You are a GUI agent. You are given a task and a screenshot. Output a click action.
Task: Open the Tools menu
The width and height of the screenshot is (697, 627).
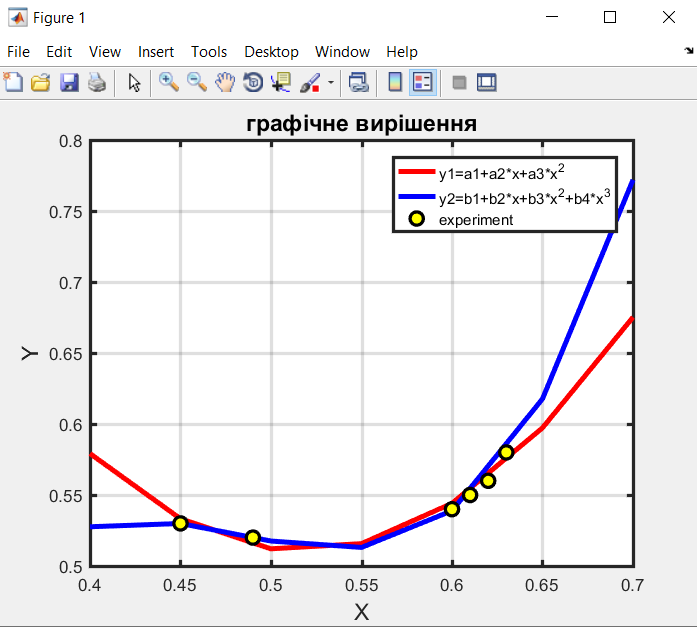[209, 52]
